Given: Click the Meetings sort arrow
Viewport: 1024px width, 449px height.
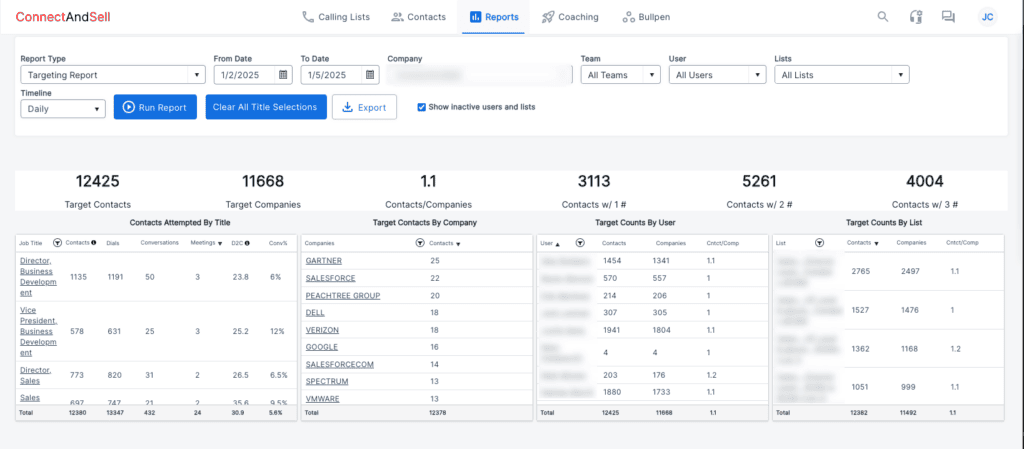Looking at the screenshot, I should click(219, 243).
